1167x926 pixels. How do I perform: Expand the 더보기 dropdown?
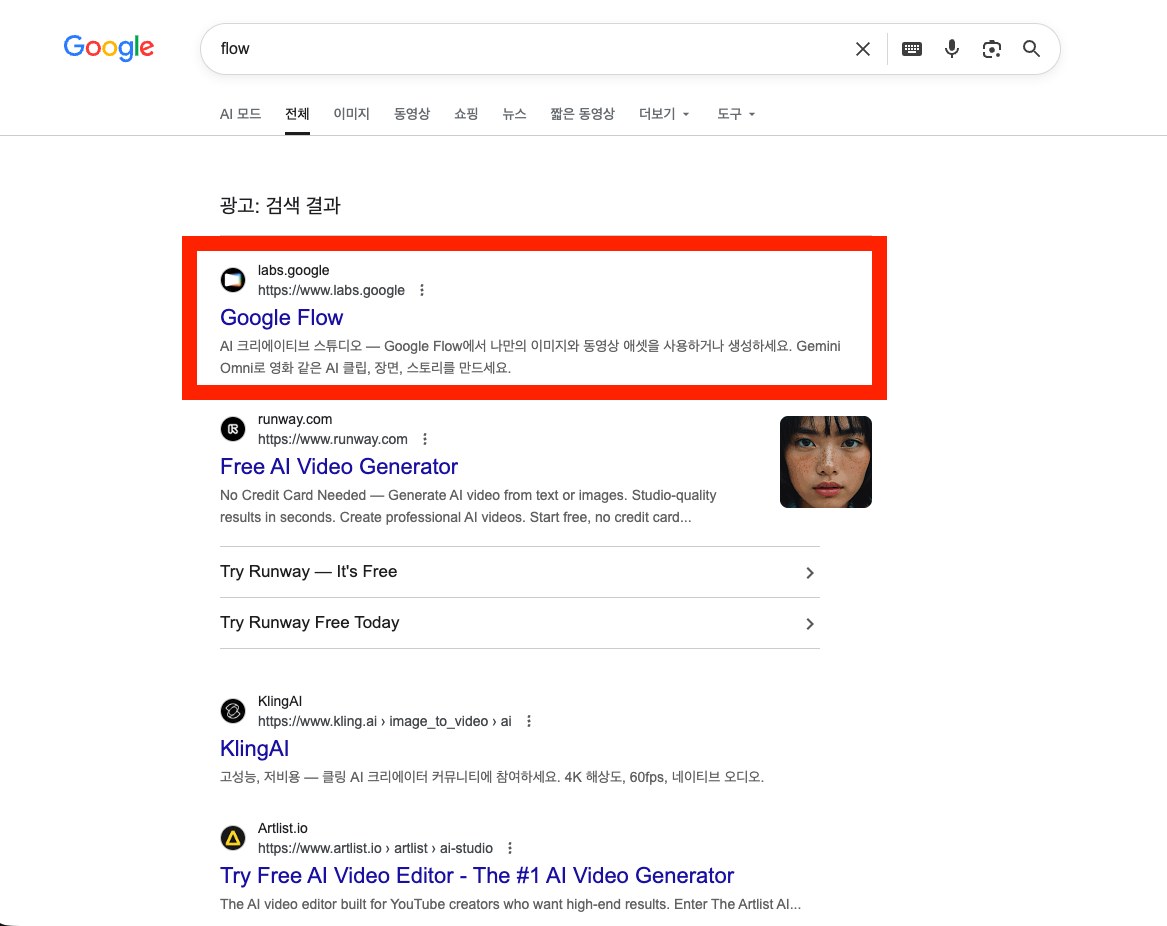point(664,114)
